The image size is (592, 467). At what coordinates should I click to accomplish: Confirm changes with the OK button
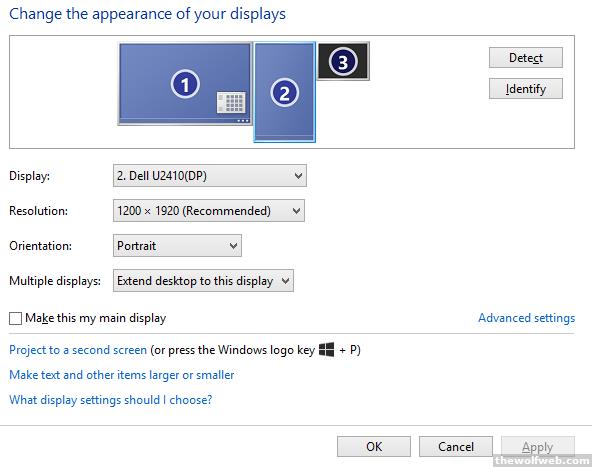pyautogui.click(x=374, y=447)
